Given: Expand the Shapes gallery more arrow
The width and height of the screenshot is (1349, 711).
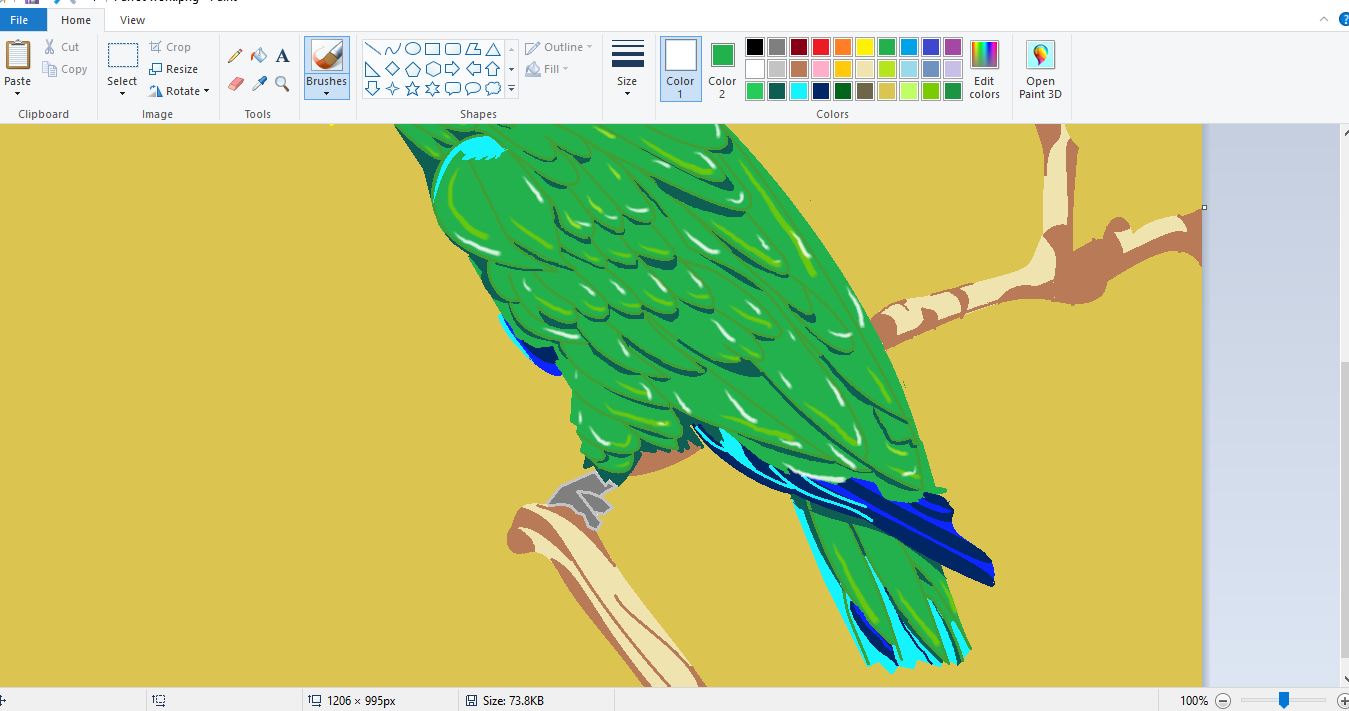Looking at the screenshot, I should pyautogui.click(x=511, y=90).
